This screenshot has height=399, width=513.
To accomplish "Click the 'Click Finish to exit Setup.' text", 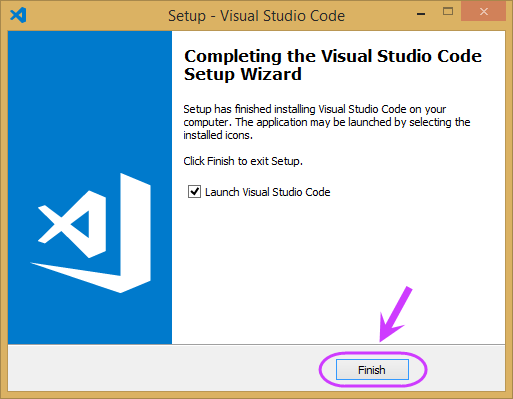I will click(243, 161).
